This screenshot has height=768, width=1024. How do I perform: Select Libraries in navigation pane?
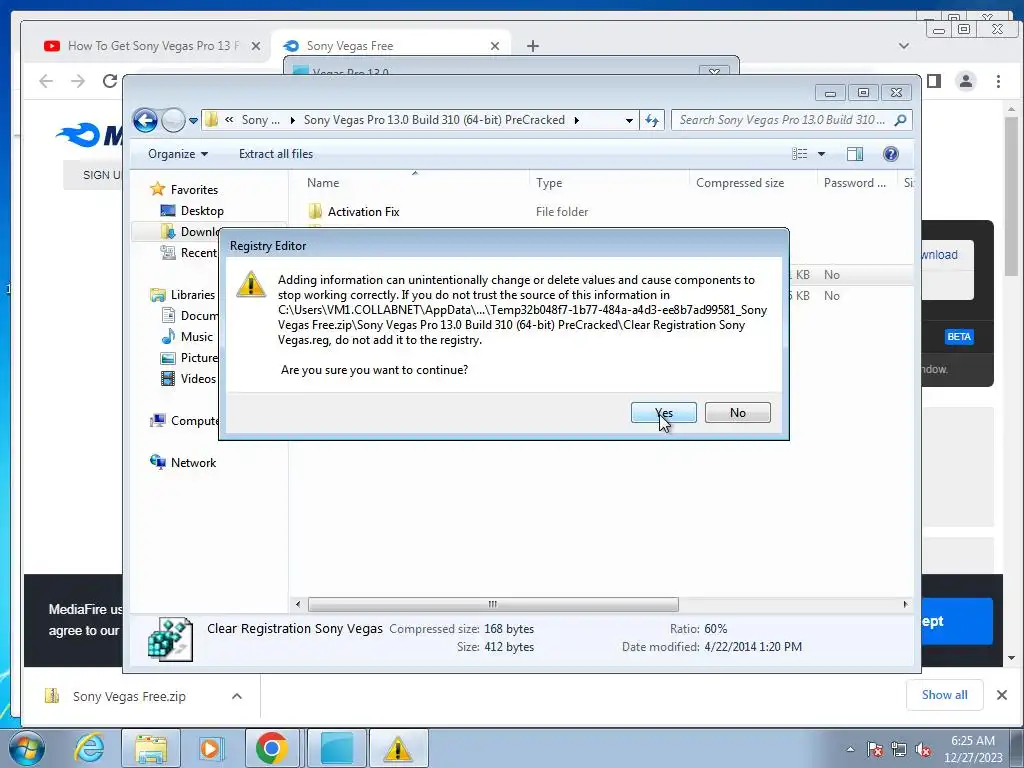[193, 295]
